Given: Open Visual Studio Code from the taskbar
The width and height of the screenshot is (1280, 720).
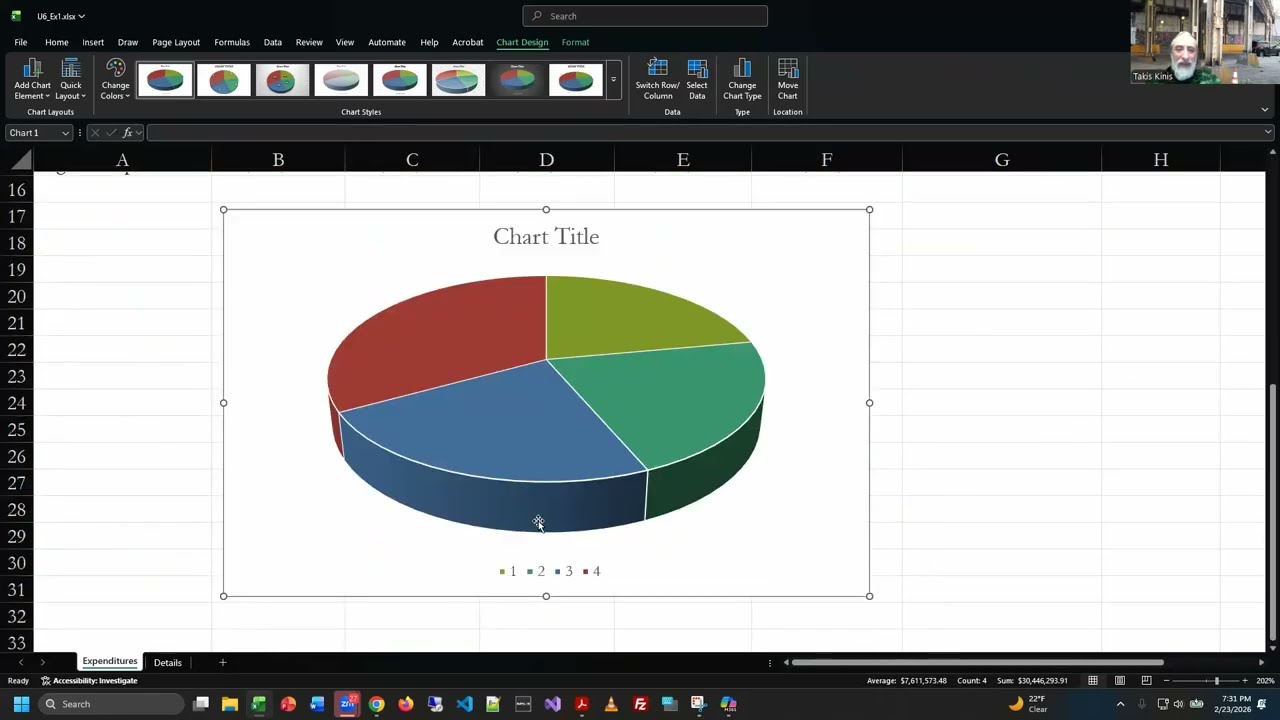Looking at the screenshot, I should tap(464, 704).
